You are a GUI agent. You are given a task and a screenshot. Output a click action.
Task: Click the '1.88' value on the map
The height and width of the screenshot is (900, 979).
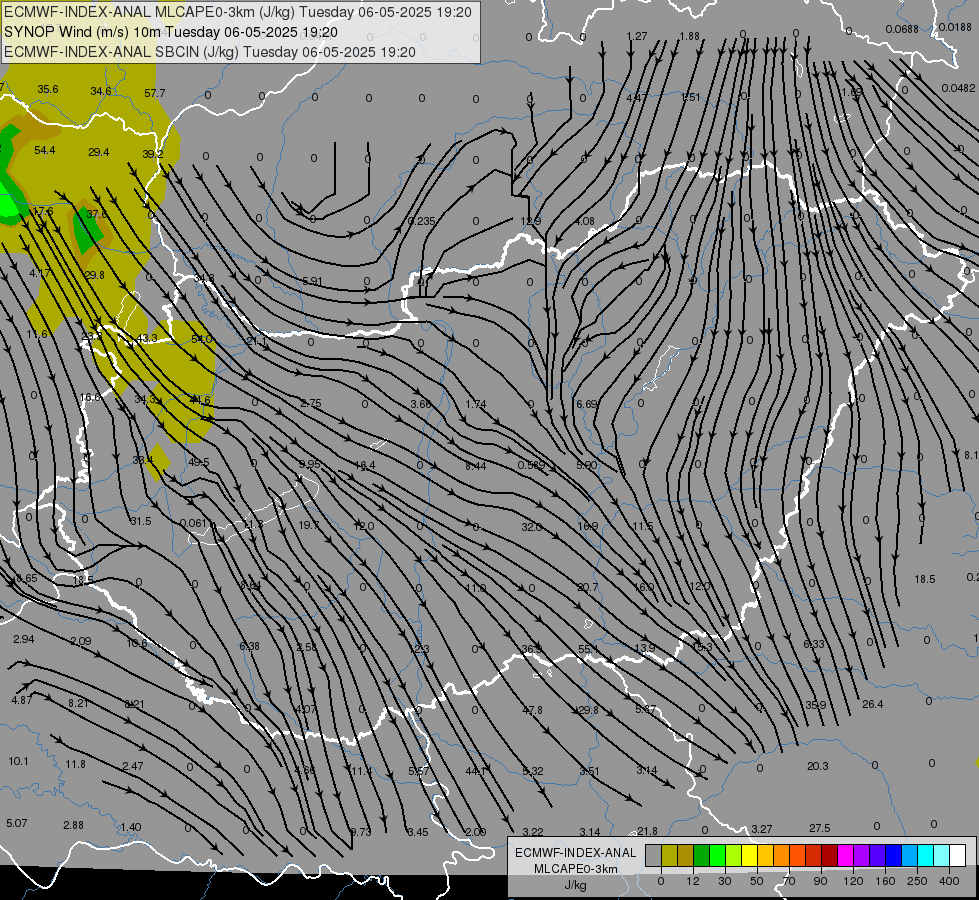[689, 36]
